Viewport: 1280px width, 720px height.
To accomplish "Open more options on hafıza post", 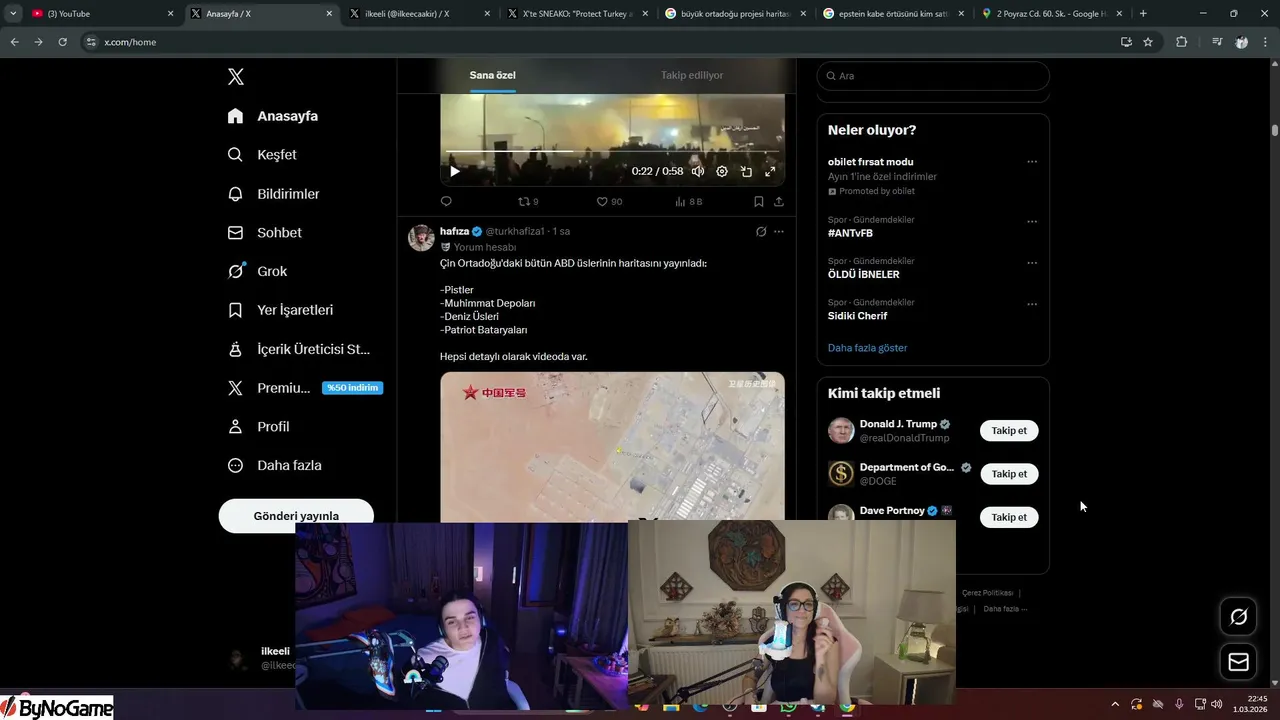I will coord(779,231).
